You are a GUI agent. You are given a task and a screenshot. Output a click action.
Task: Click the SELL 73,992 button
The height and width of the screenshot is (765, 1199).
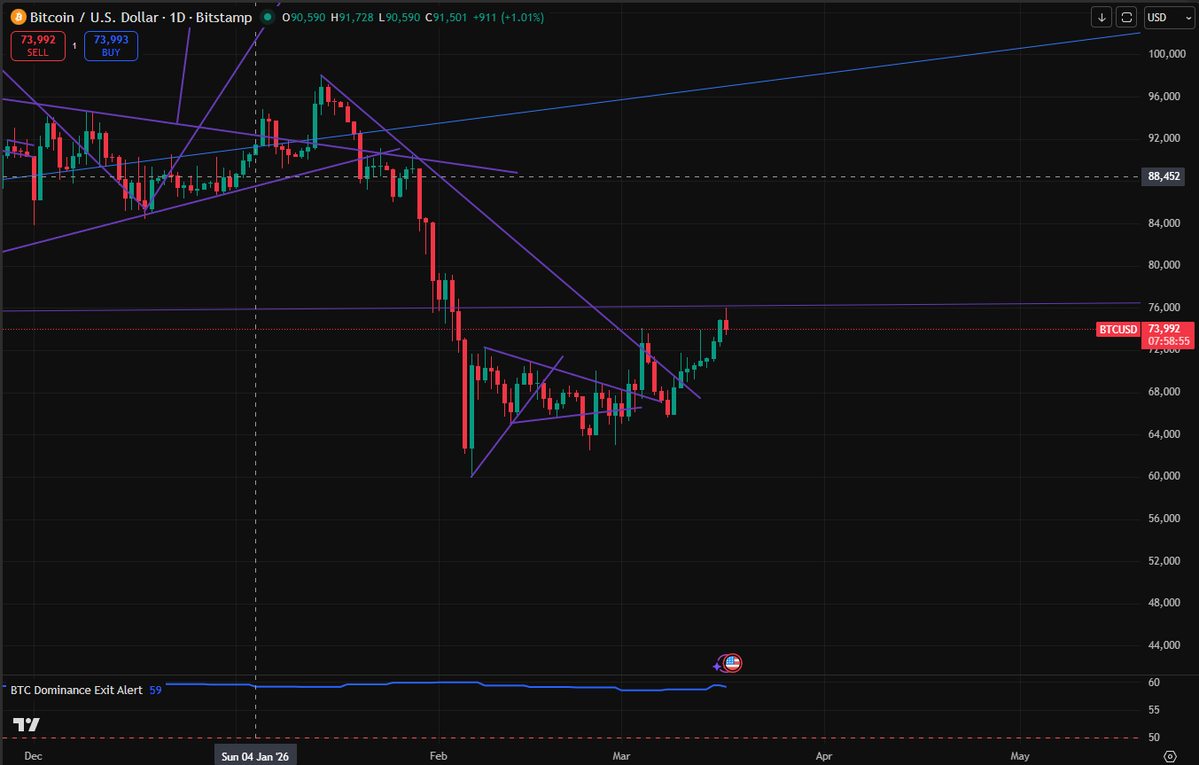click(x=37, y=46)
